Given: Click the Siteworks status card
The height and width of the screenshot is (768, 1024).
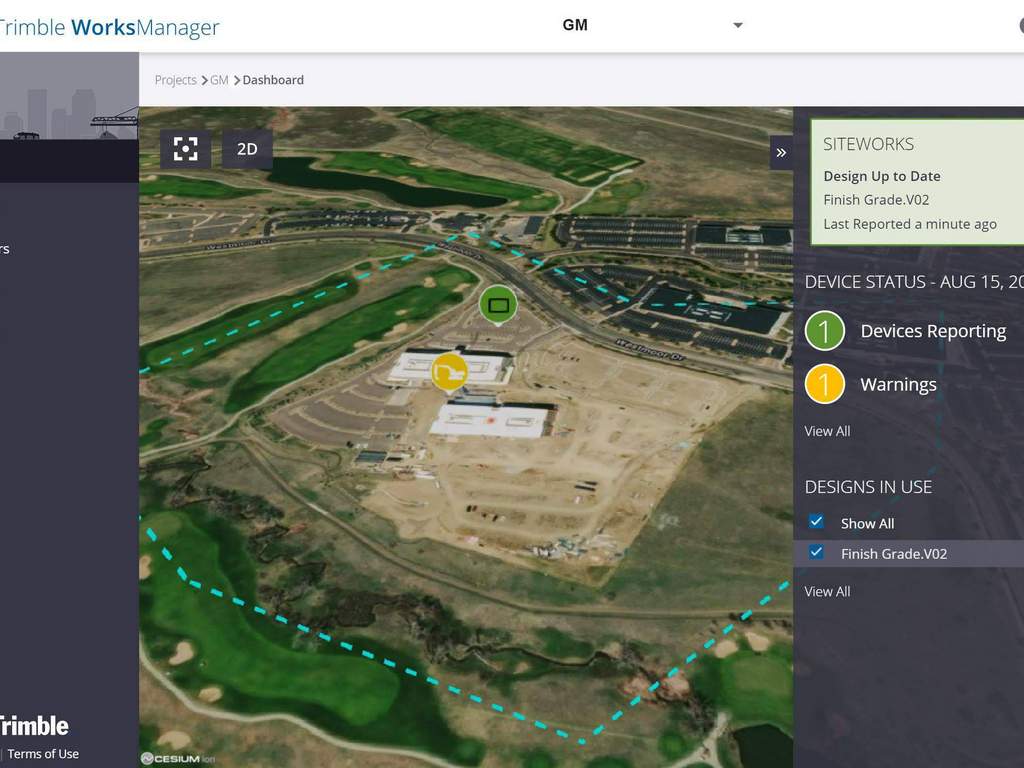Looking at the screenshot, I should [x=917, y=182].
